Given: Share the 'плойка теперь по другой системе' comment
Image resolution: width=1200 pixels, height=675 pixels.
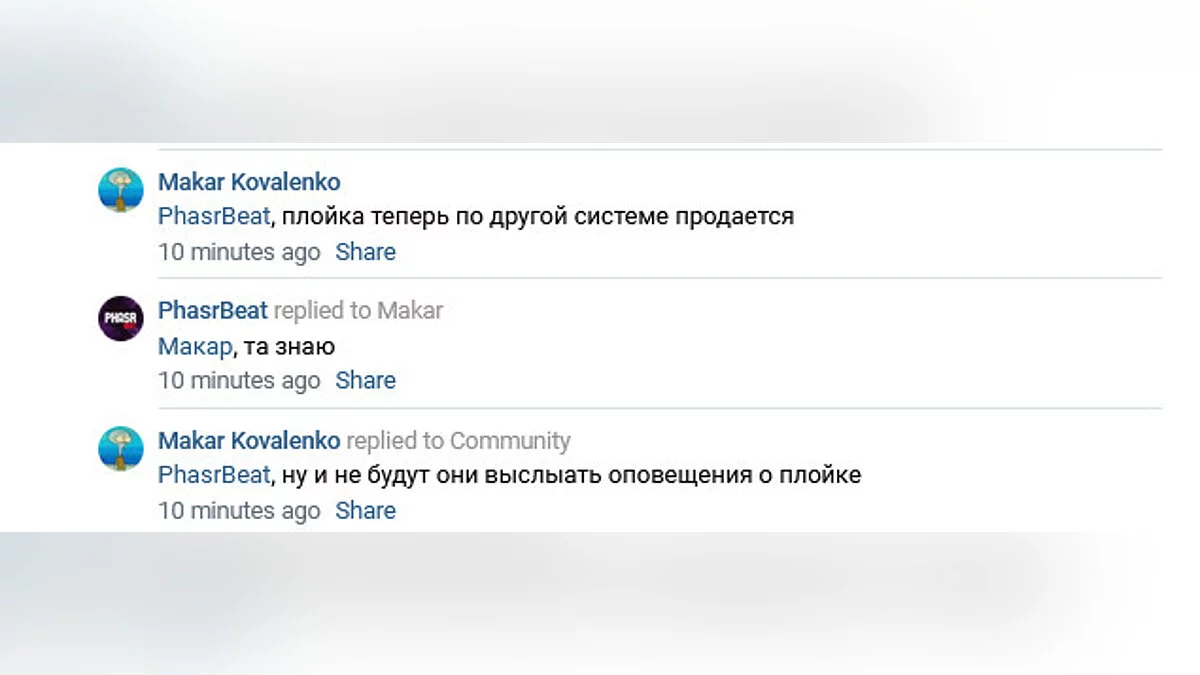Looking at the screenshot, I should [x=365, y=252].
